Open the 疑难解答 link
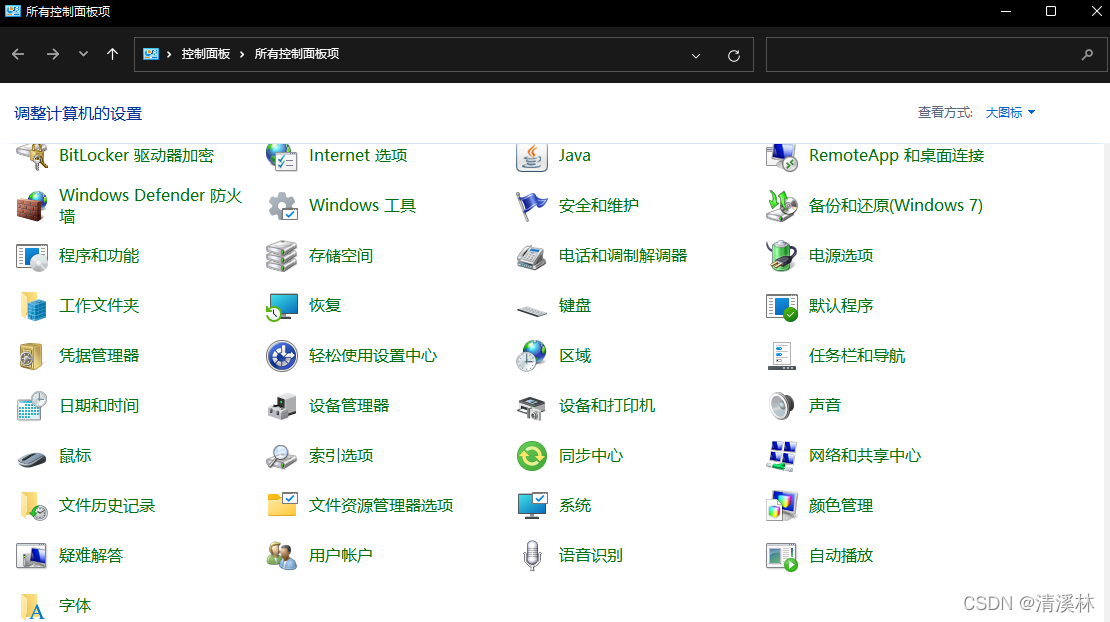The height and width of the screenshot is (622, 1110). 91,555
